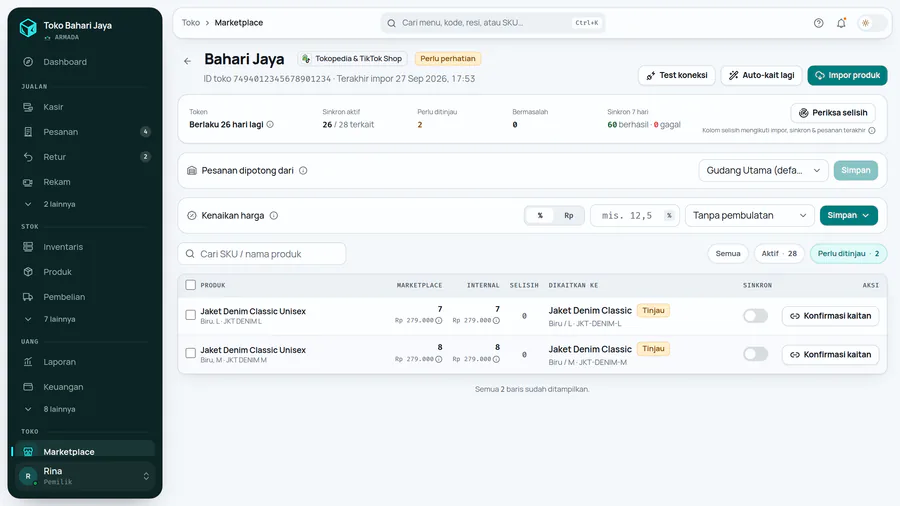Click the store ID '7494012345678901234'

pos(282,79)
